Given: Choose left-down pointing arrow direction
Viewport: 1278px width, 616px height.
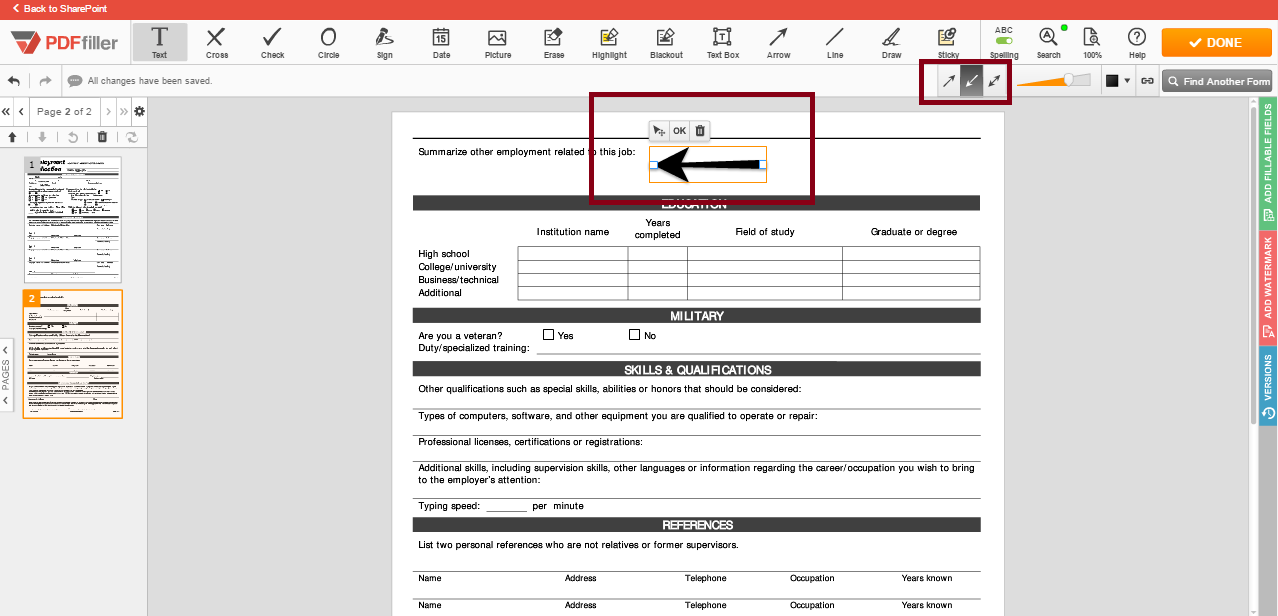Looking at the screenshot, I should click(971, 81).
